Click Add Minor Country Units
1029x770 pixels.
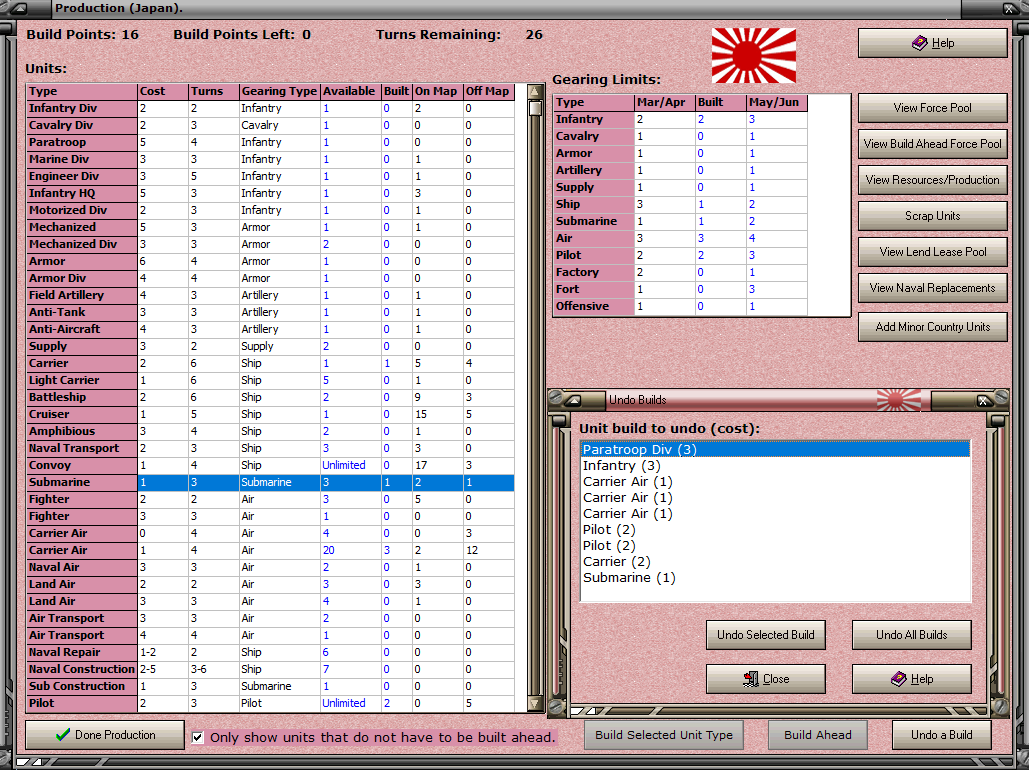tap(933, 327)
